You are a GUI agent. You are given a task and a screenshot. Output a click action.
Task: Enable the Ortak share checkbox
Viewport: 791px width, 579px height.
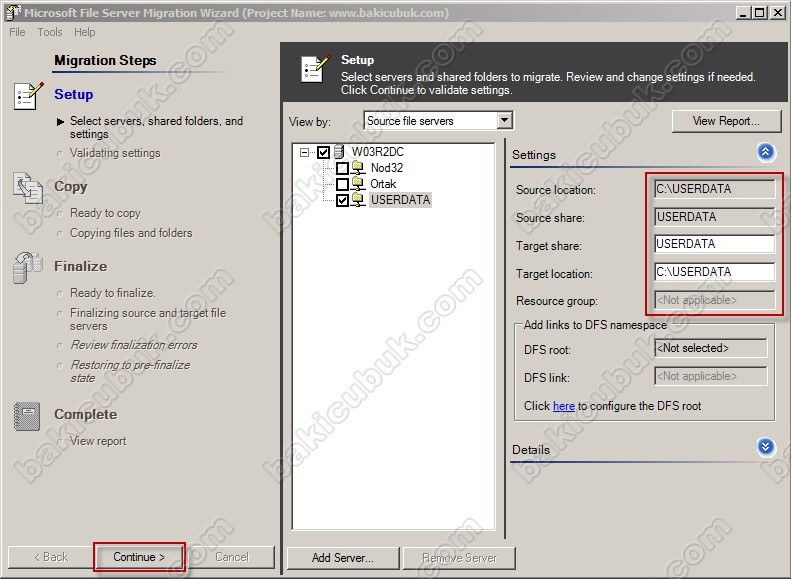[x=342, y=184]
